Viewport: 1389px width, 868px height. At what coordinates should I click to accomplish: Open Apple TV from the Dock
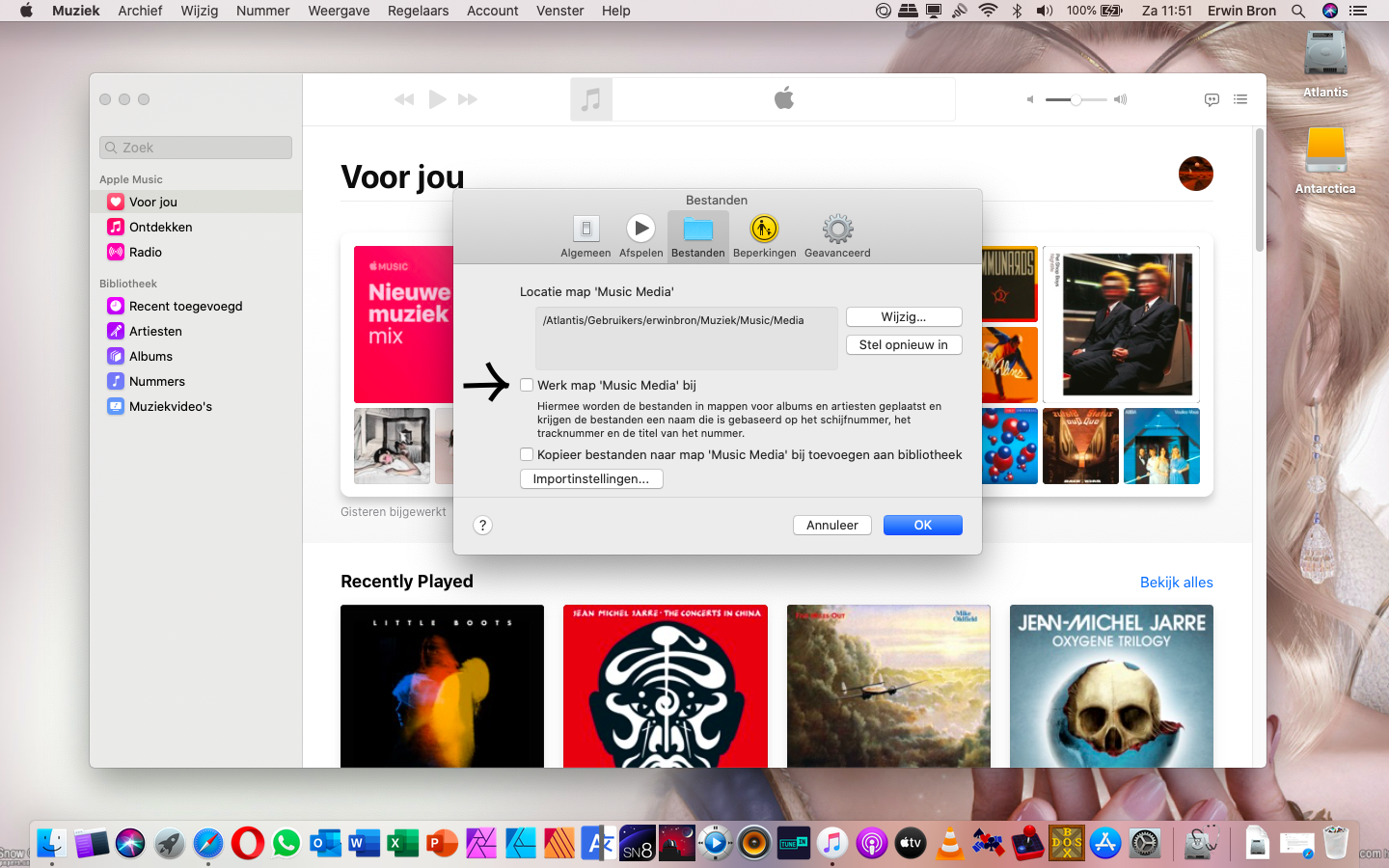click(910, 843)
